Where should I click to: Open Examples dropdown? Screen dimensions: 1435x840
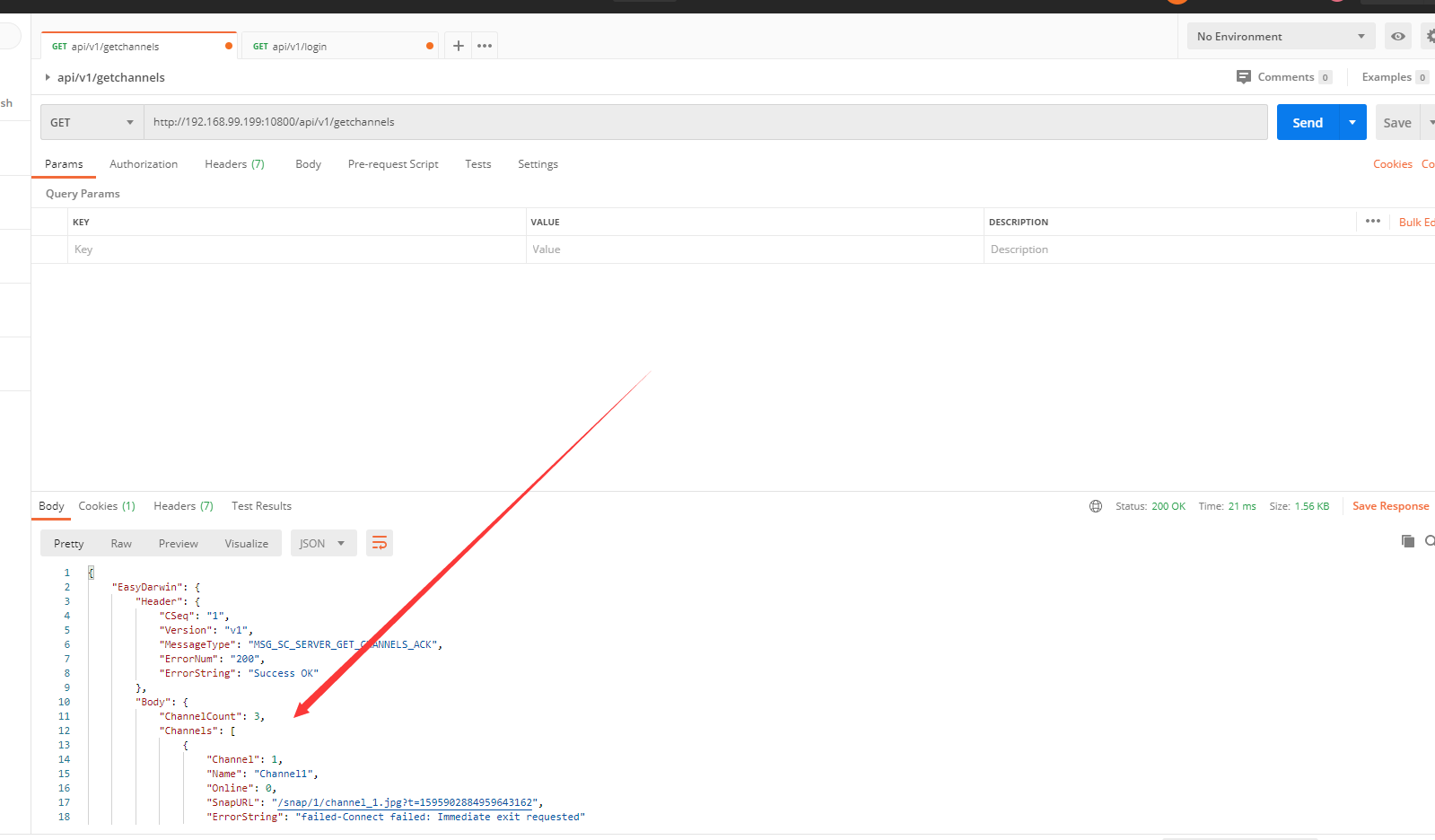(x=1395, y=77)
